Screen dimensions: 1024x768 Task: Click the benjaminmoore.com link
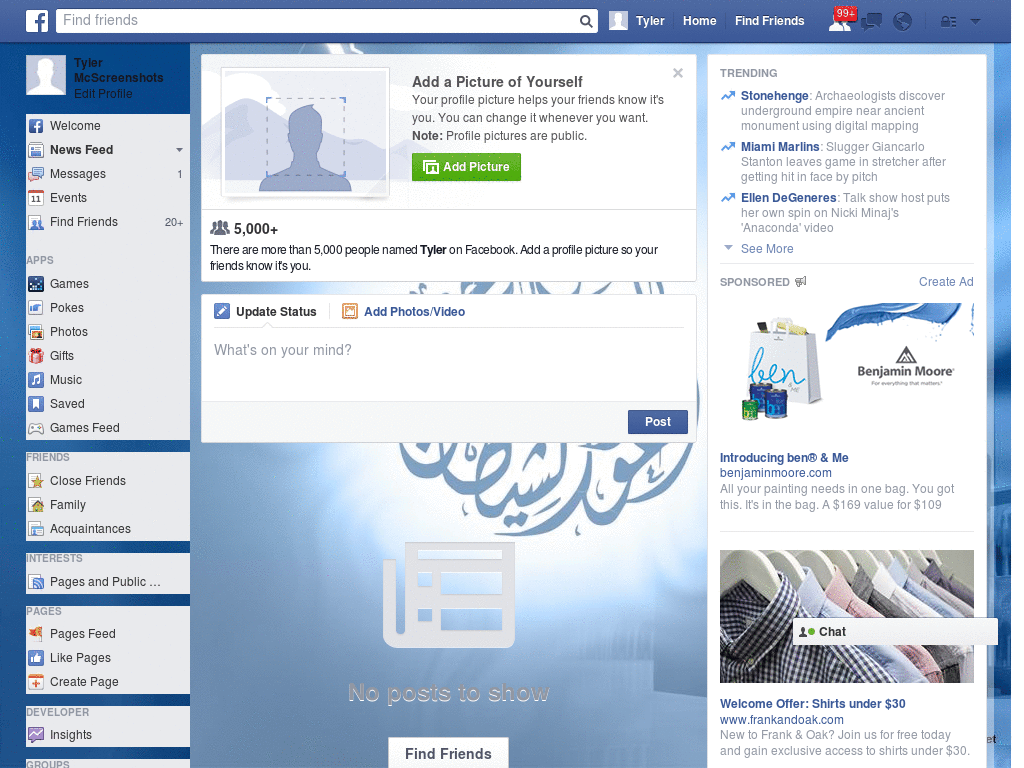[776, 473]
